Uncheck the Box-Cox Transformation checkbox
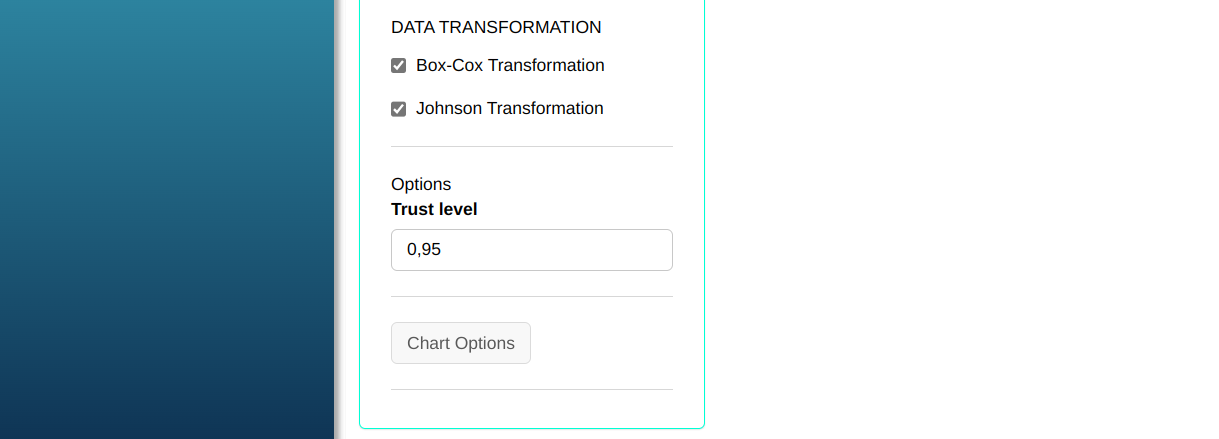1219x439 pixels. [398, 66]
